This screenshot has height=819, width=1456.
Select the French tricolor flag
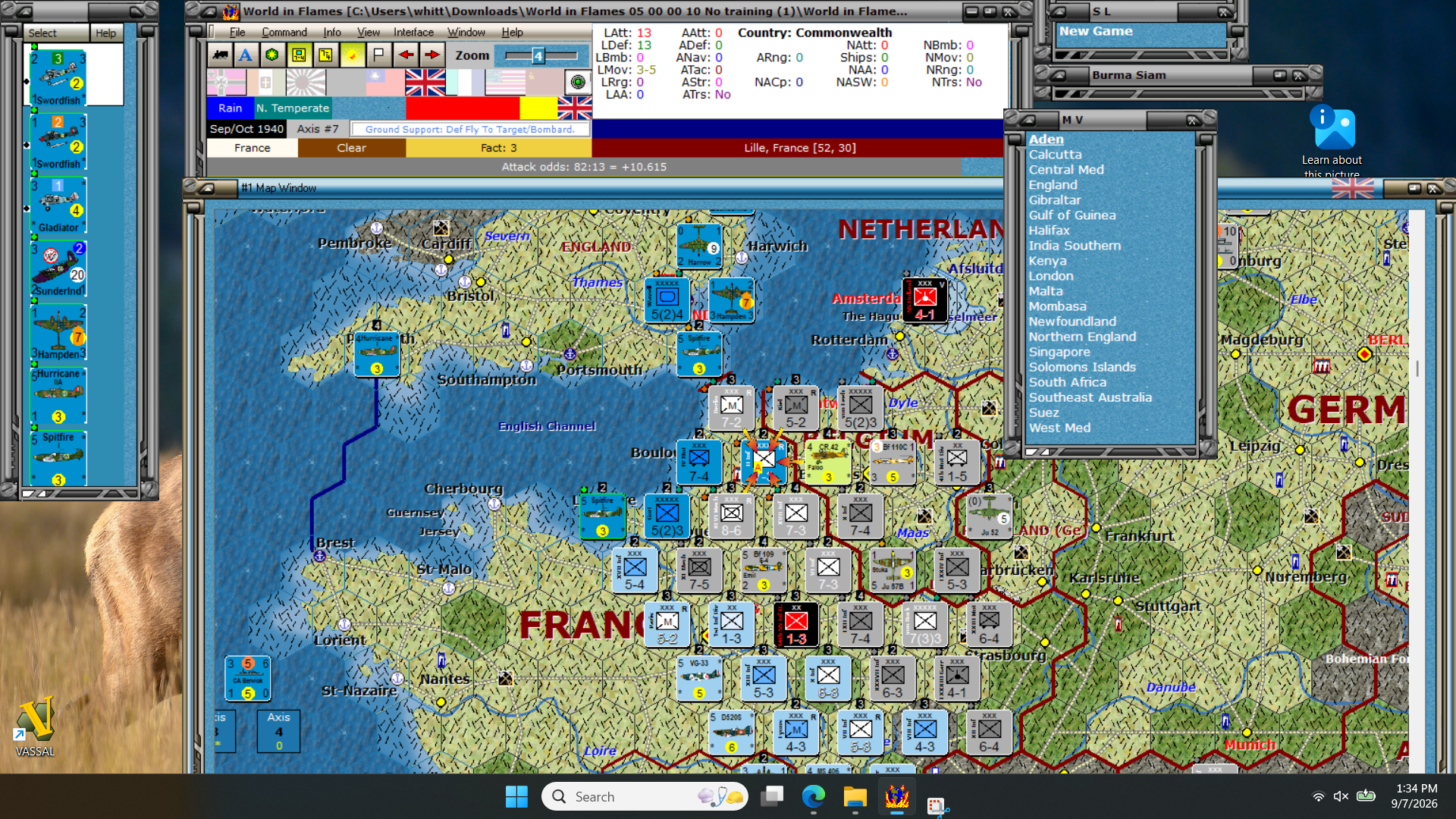tap(465, 82)
